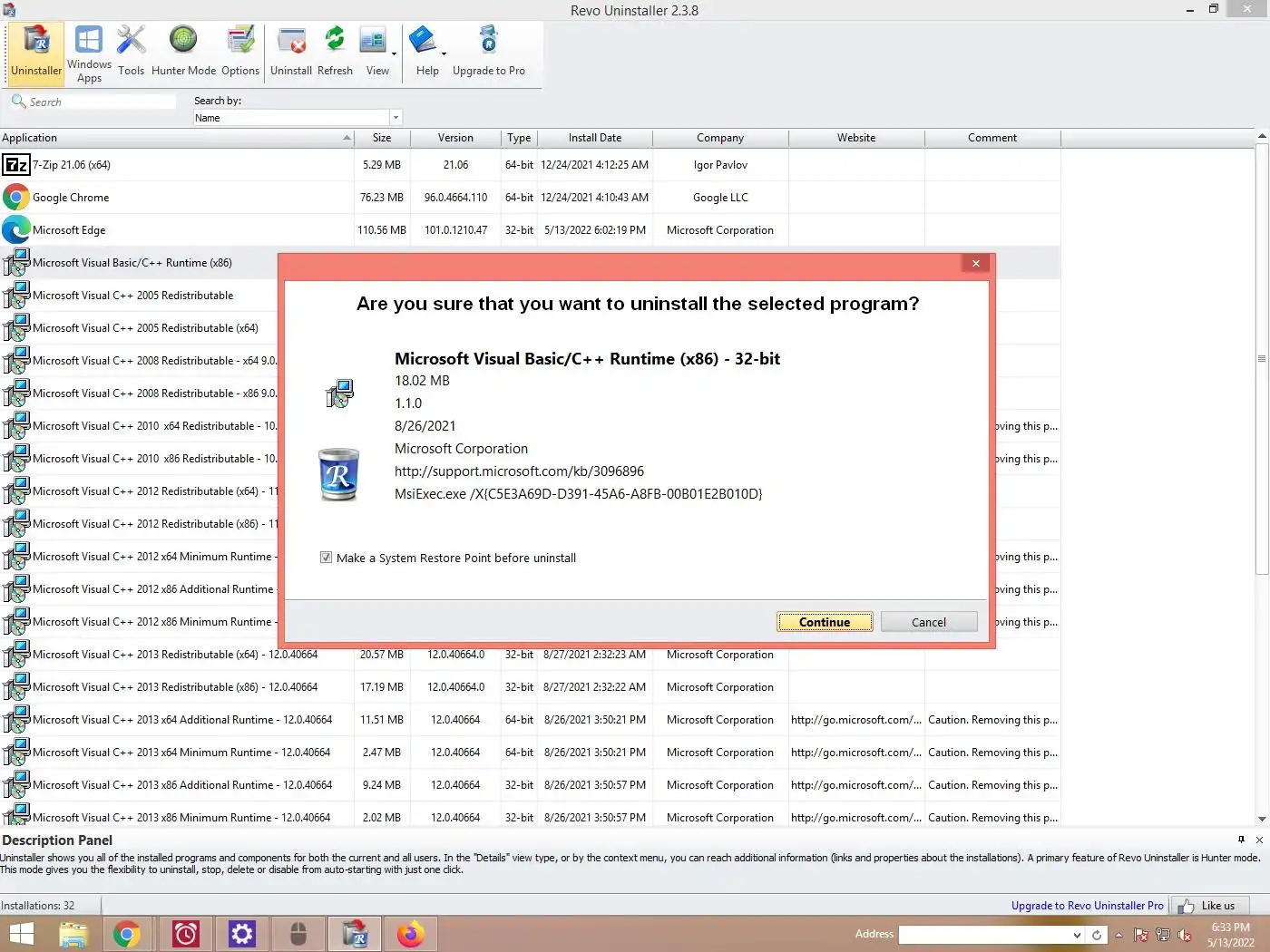
Task: Expand the taskbar Address dropdown
Action: (1077, 935)
